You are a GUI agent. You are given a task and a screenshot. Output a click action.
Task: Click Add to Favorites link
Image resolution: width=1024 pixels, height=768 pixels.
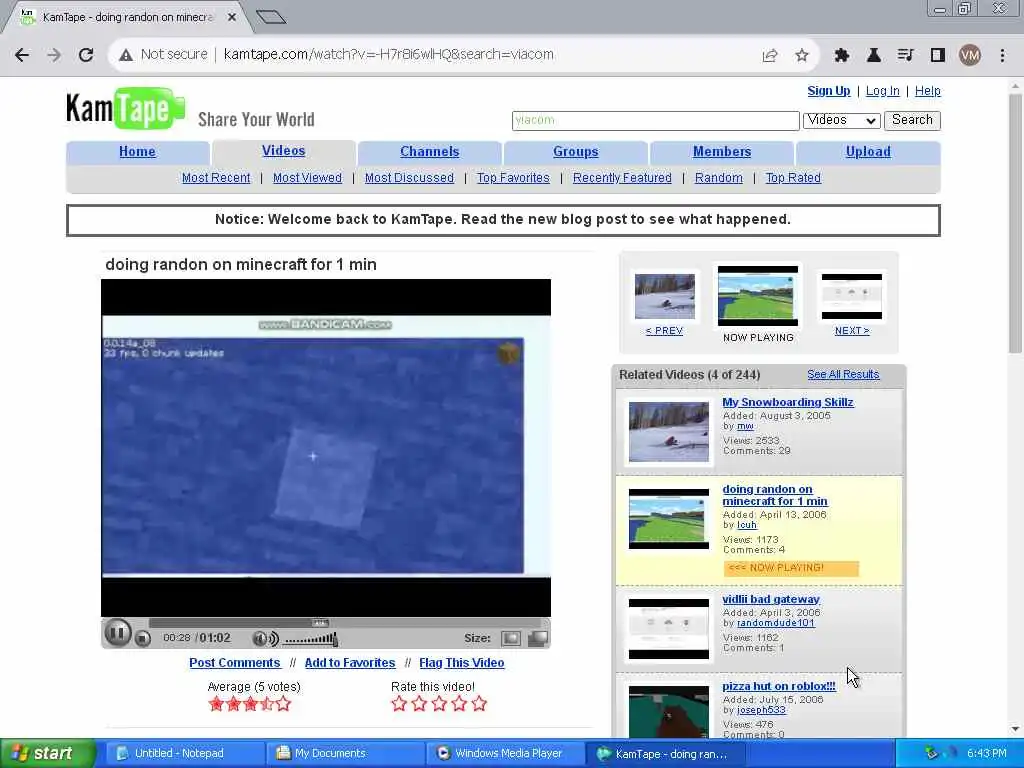pos(349,663)
